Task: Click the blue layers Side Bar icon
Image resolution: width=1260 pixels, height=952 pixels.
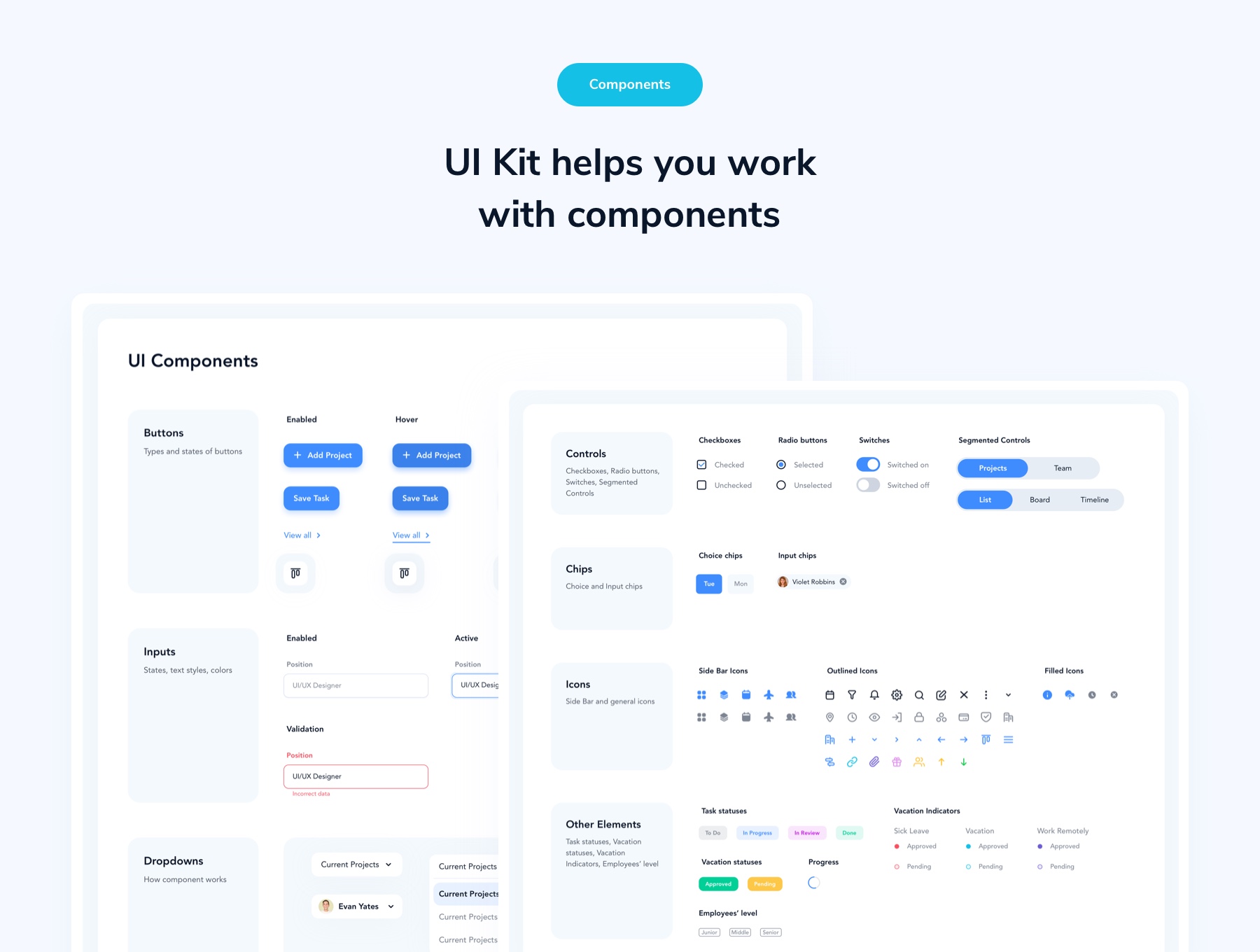Action: click(724, 695)
